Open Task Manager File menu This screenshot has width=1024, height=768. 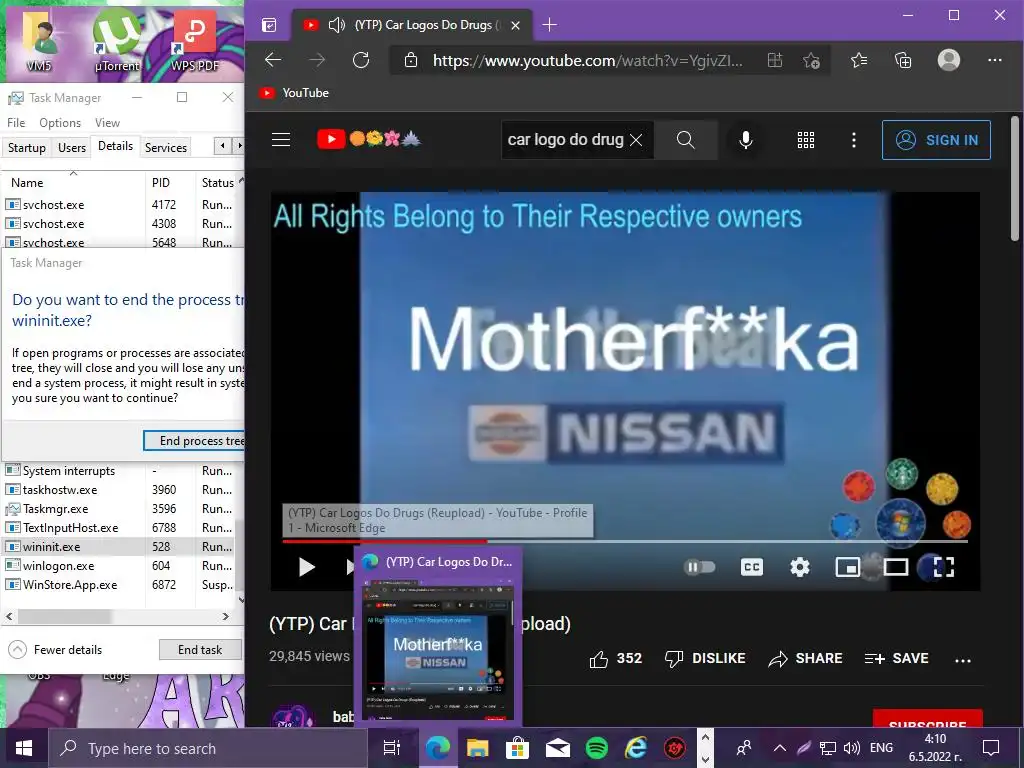[16, 123]
